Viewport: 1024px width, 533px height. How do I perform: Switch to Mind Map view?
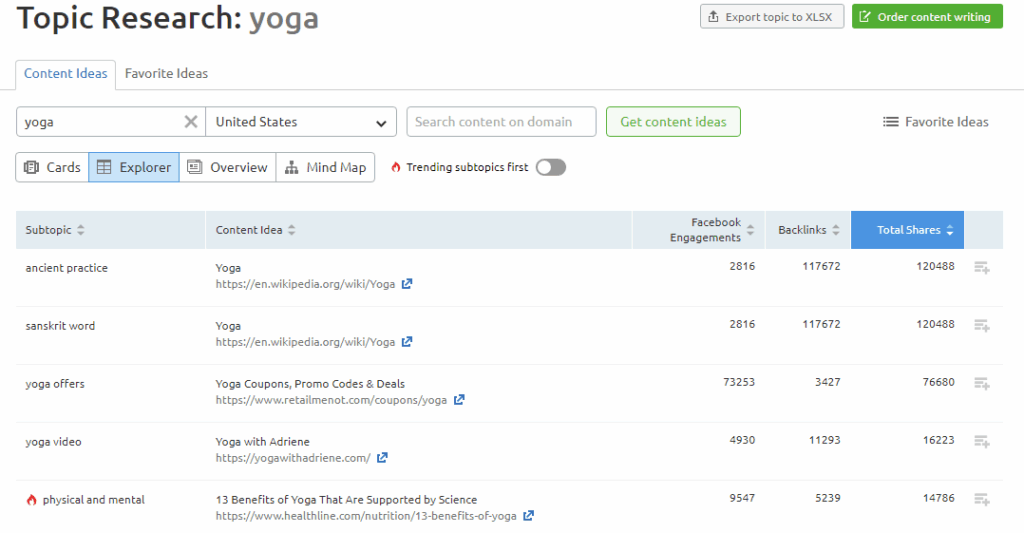pyautogui.click(x=325, y=167)
